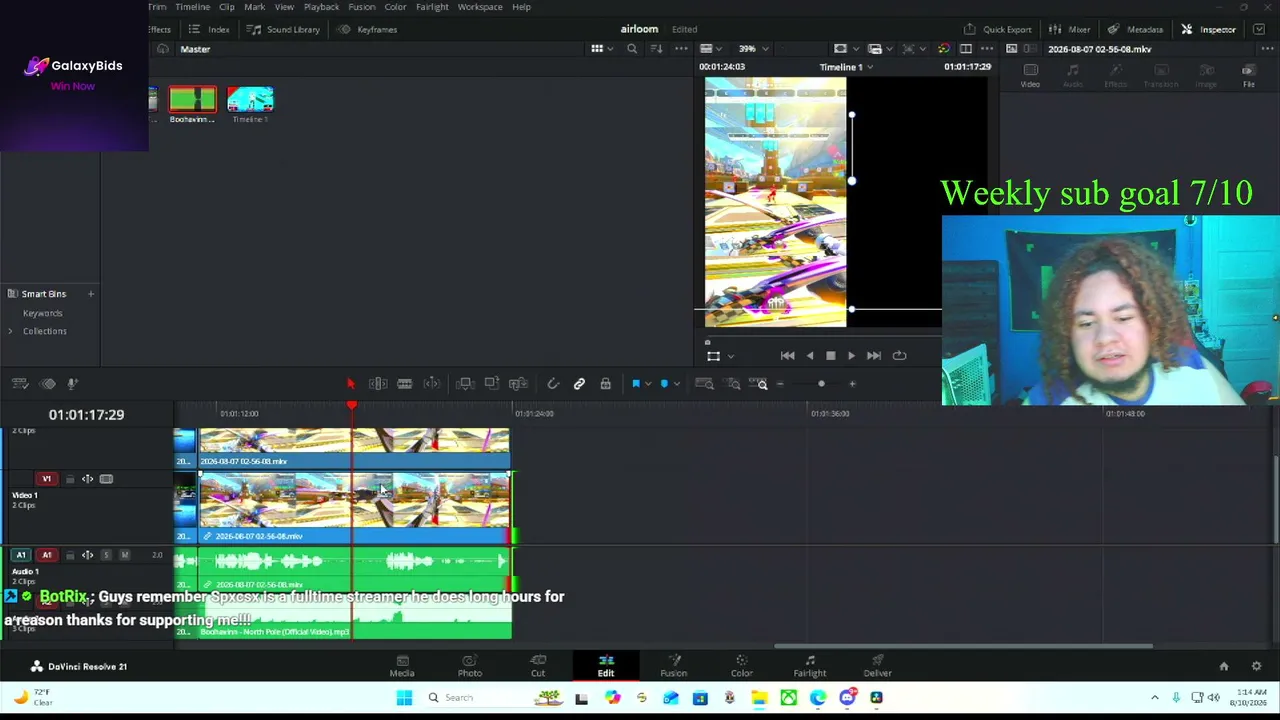The width and height of the screenshot is (1280, 720).
Task: Open the Playback menu
Action: pos(321,7)
